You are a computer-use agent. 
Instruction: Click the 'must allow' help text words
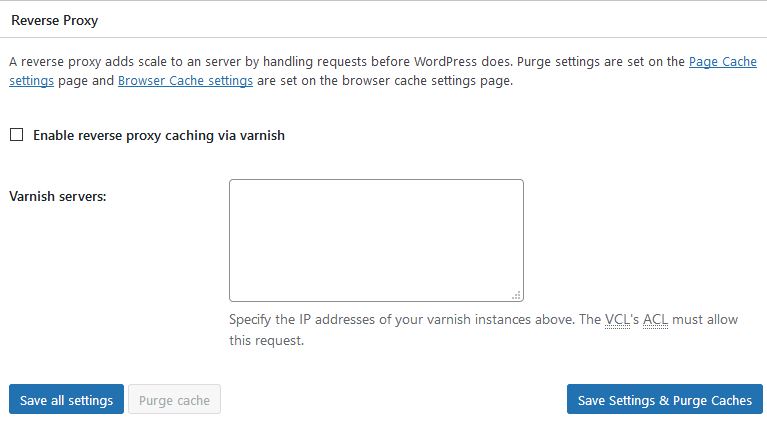pos(705,320)
